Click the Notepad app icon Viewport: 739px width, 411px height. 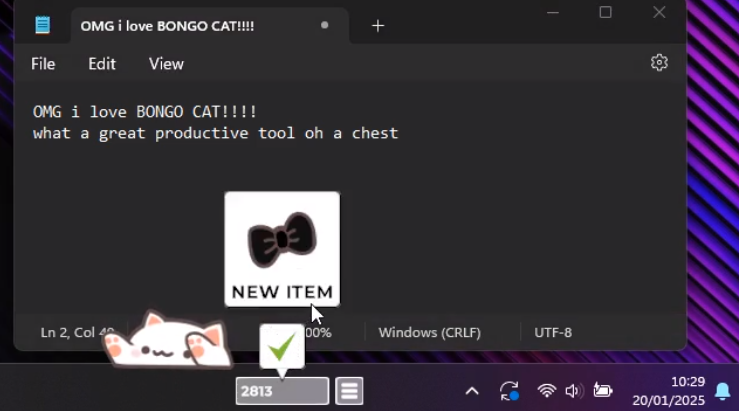pyautogui.click(x=42, y=25)
